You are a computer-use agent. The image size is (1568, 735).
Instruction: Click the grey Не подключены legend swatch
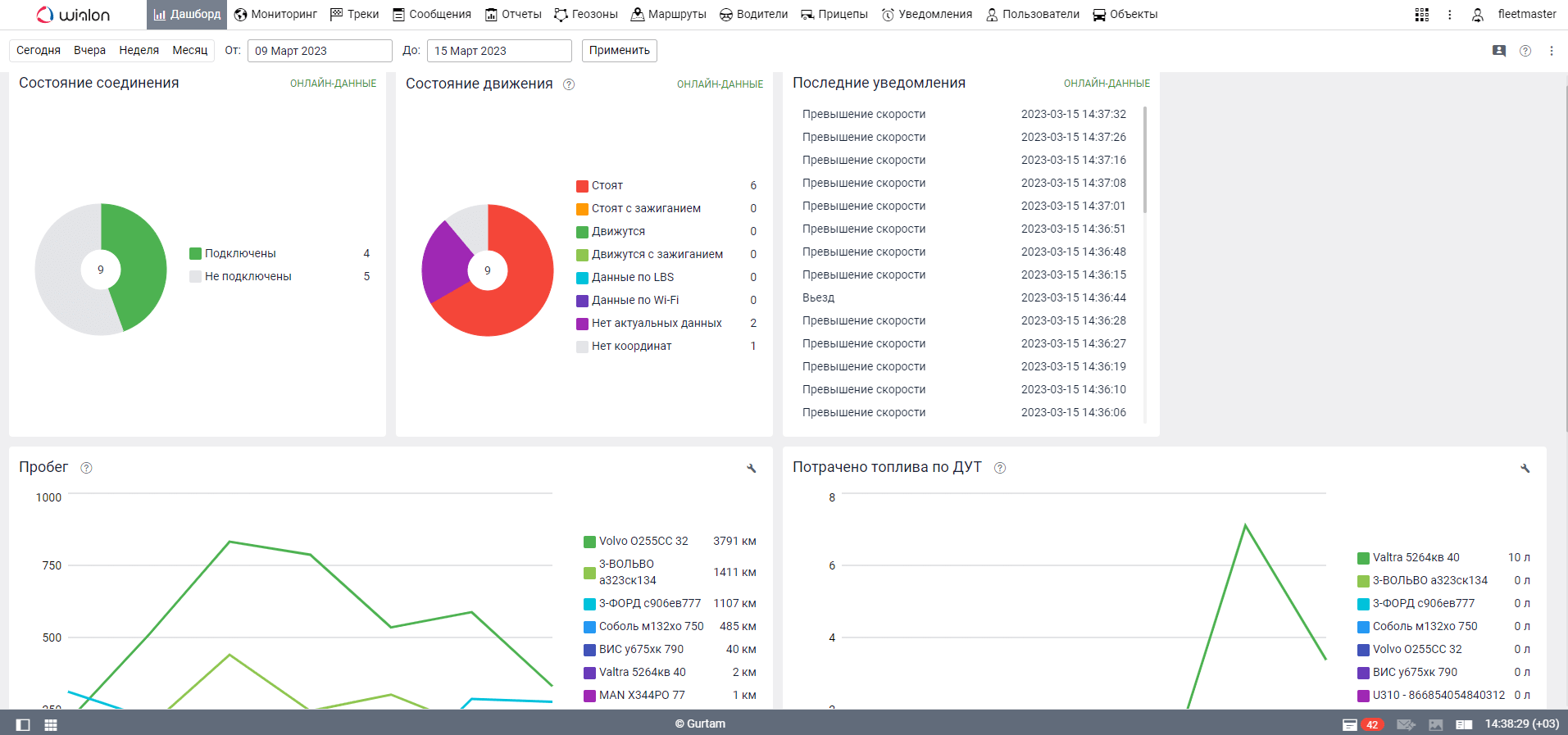tap(195, 277)
